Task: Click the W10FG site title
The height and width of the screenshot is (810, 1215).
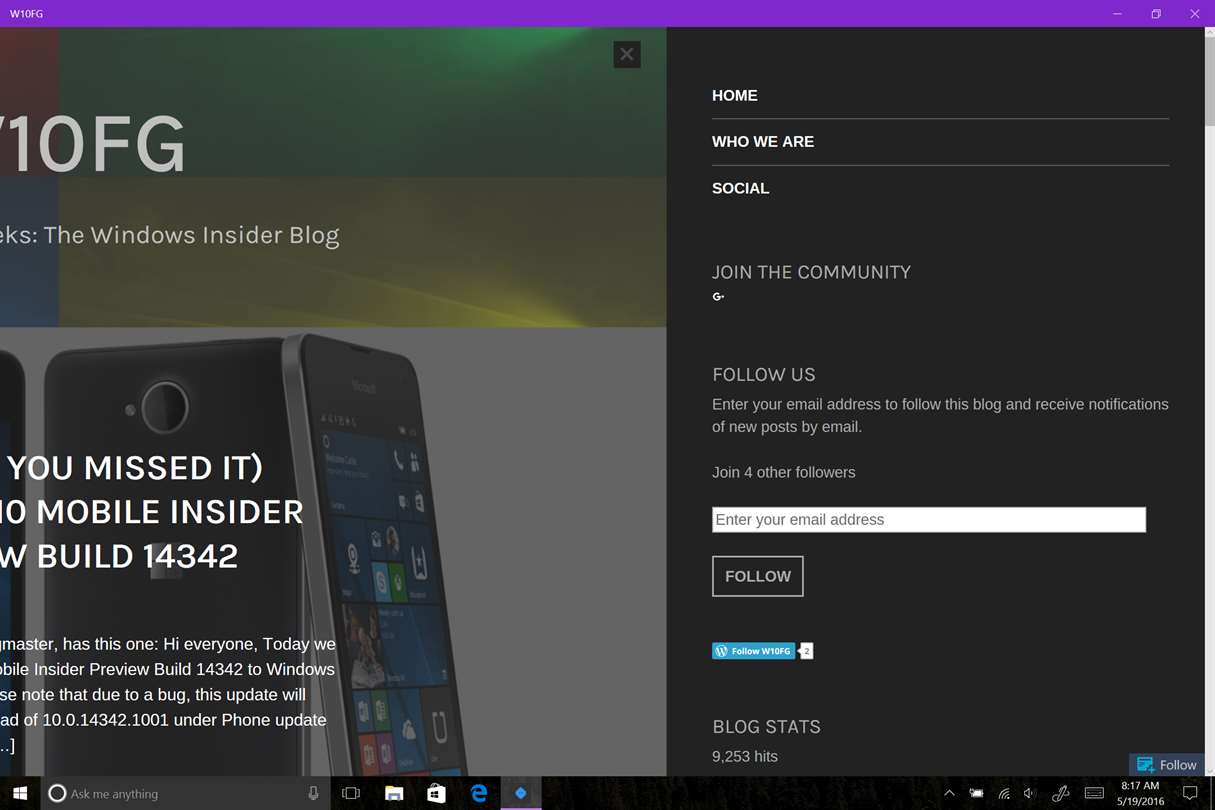Action: click(x=93, y=146)
